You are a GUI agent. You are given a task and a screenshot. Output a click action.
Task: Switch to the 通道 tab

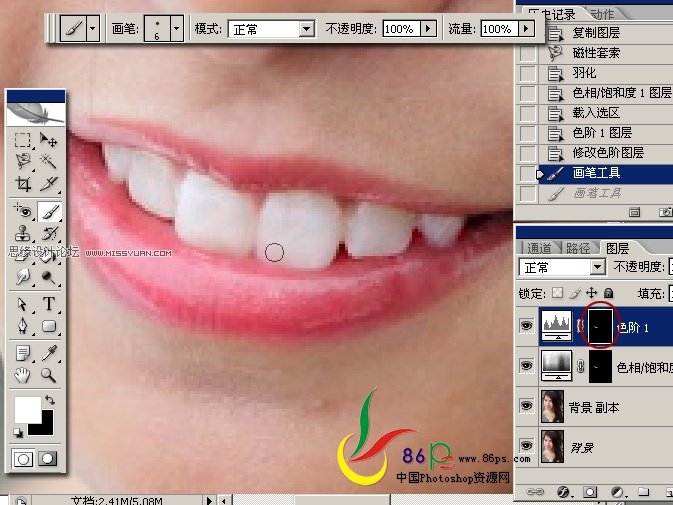(539, 248)
